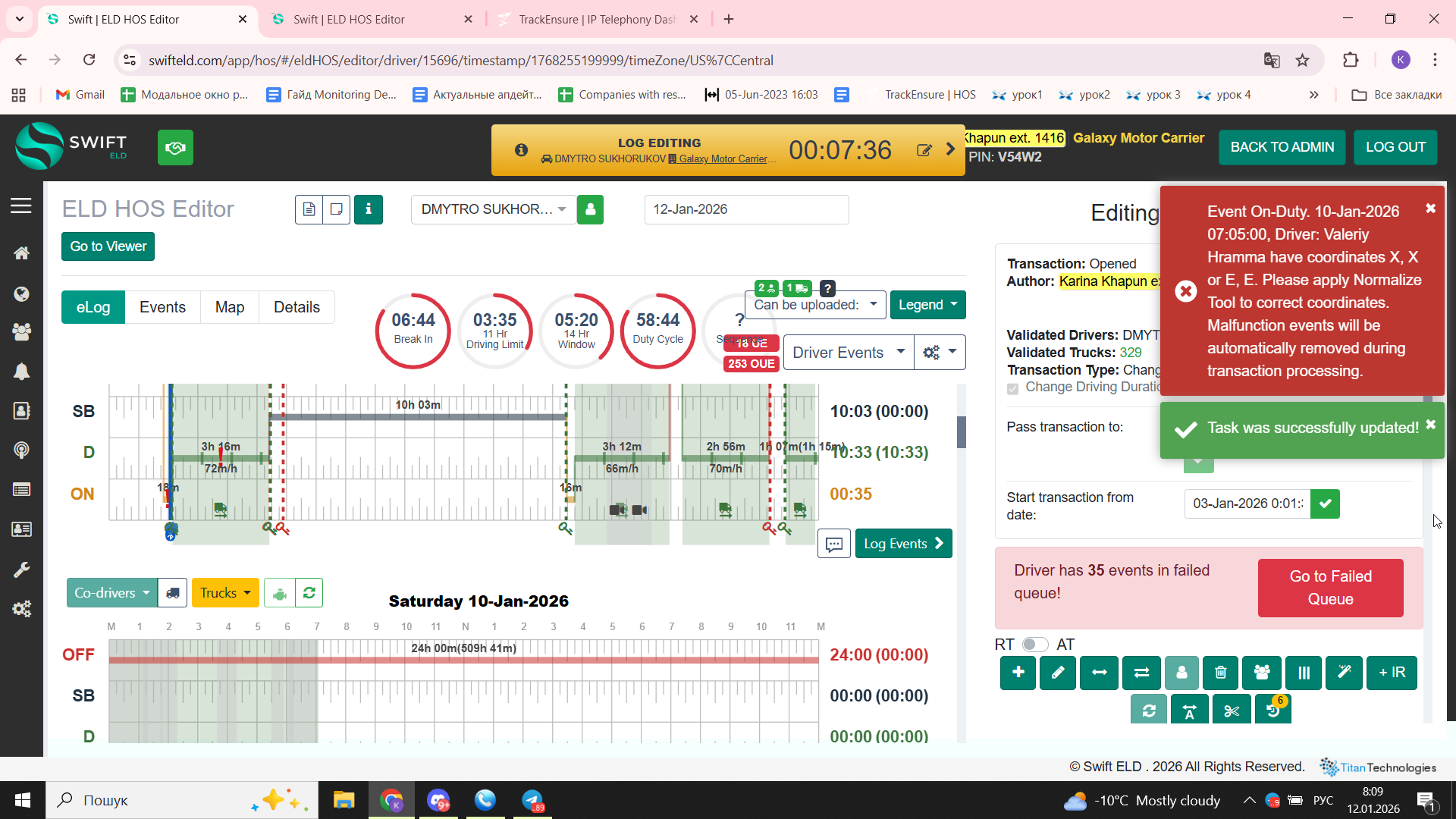Switch to the Events tab
The height and width of the screenshot is (819, 1456).
pyautogui.click(x=162, y=307)
